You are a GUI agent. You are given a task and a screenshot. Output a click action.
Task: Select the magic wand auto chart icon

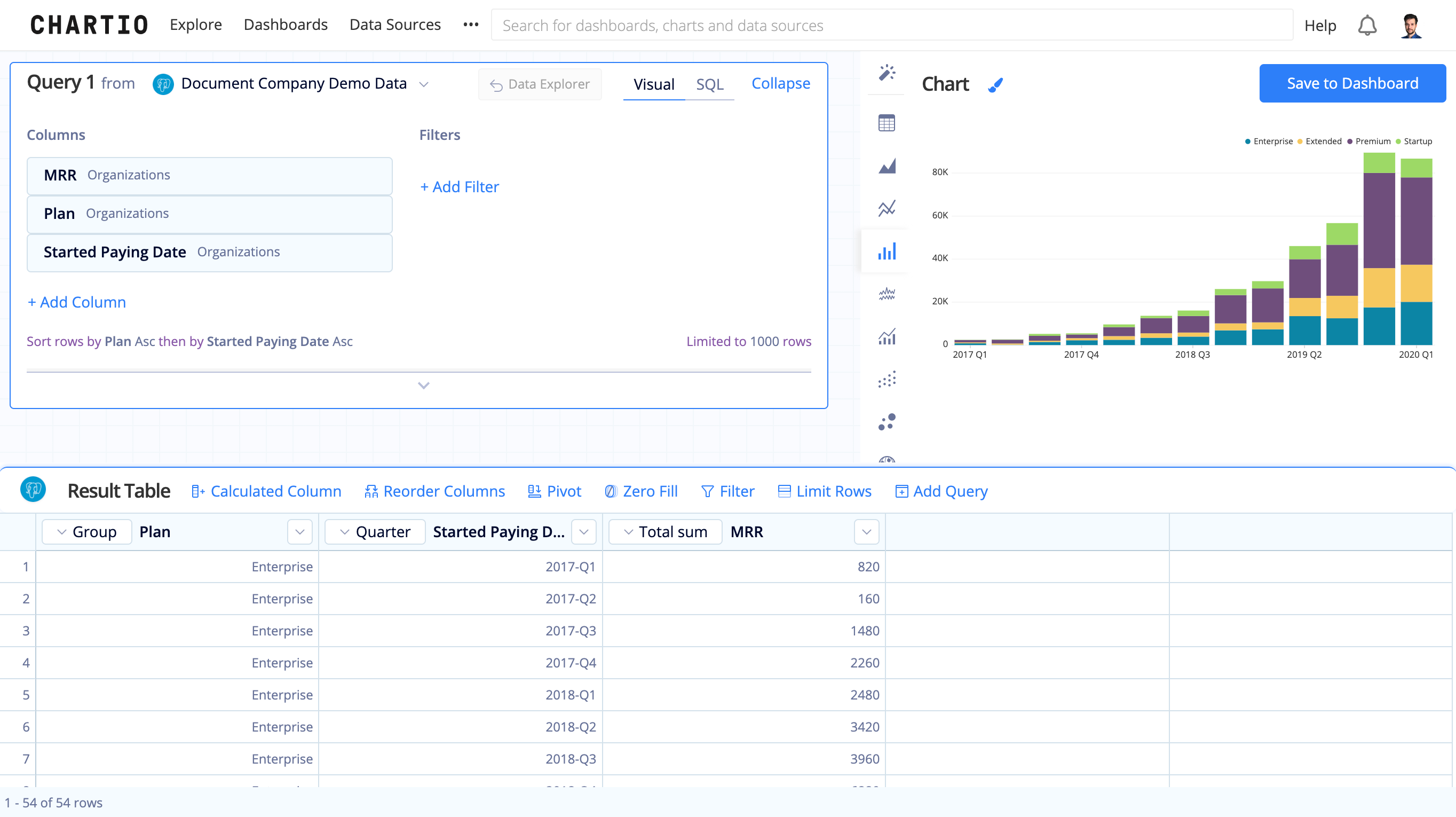click(x=887, y=73)
